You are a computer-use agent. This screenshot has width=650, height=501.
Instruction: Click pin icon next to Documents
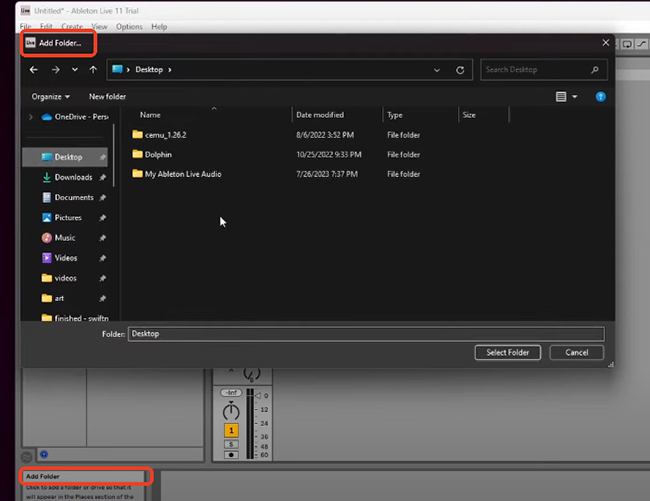(x=102, y=198)
